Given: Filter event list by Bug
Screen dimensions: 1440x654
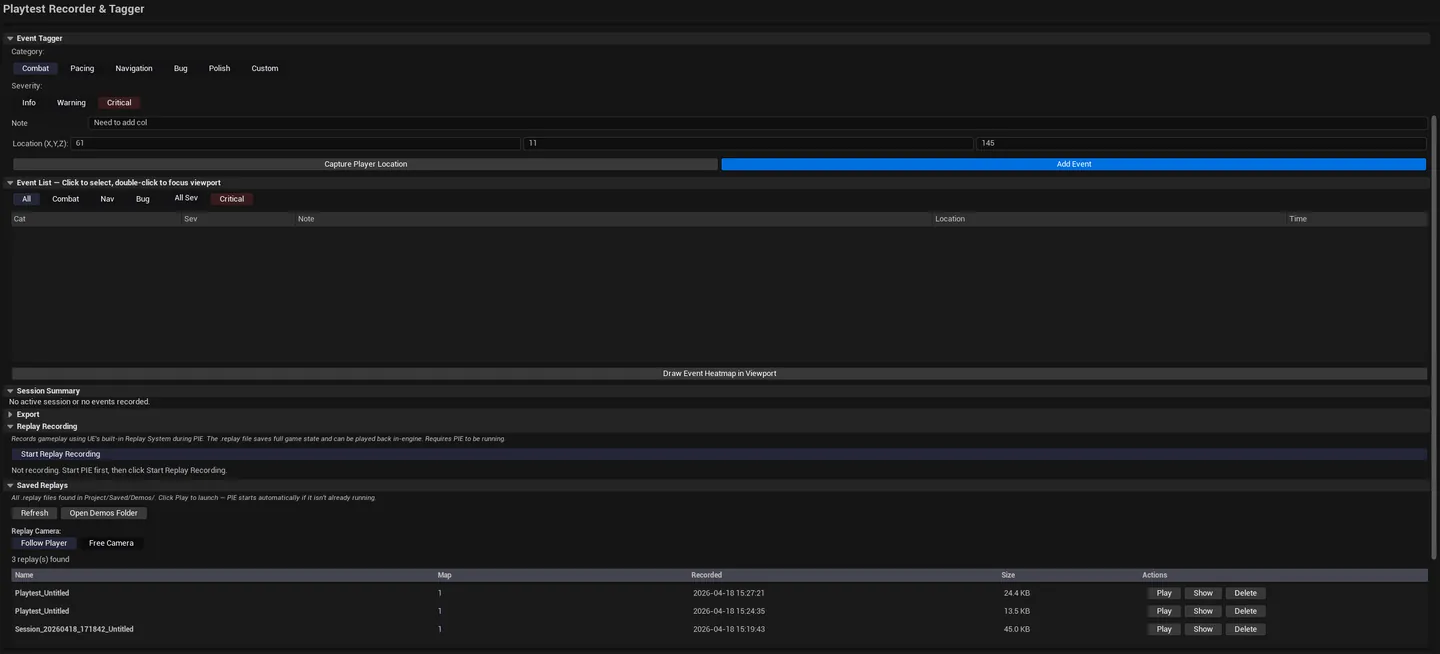Looking at the screenshot, I should coord(143,199).
